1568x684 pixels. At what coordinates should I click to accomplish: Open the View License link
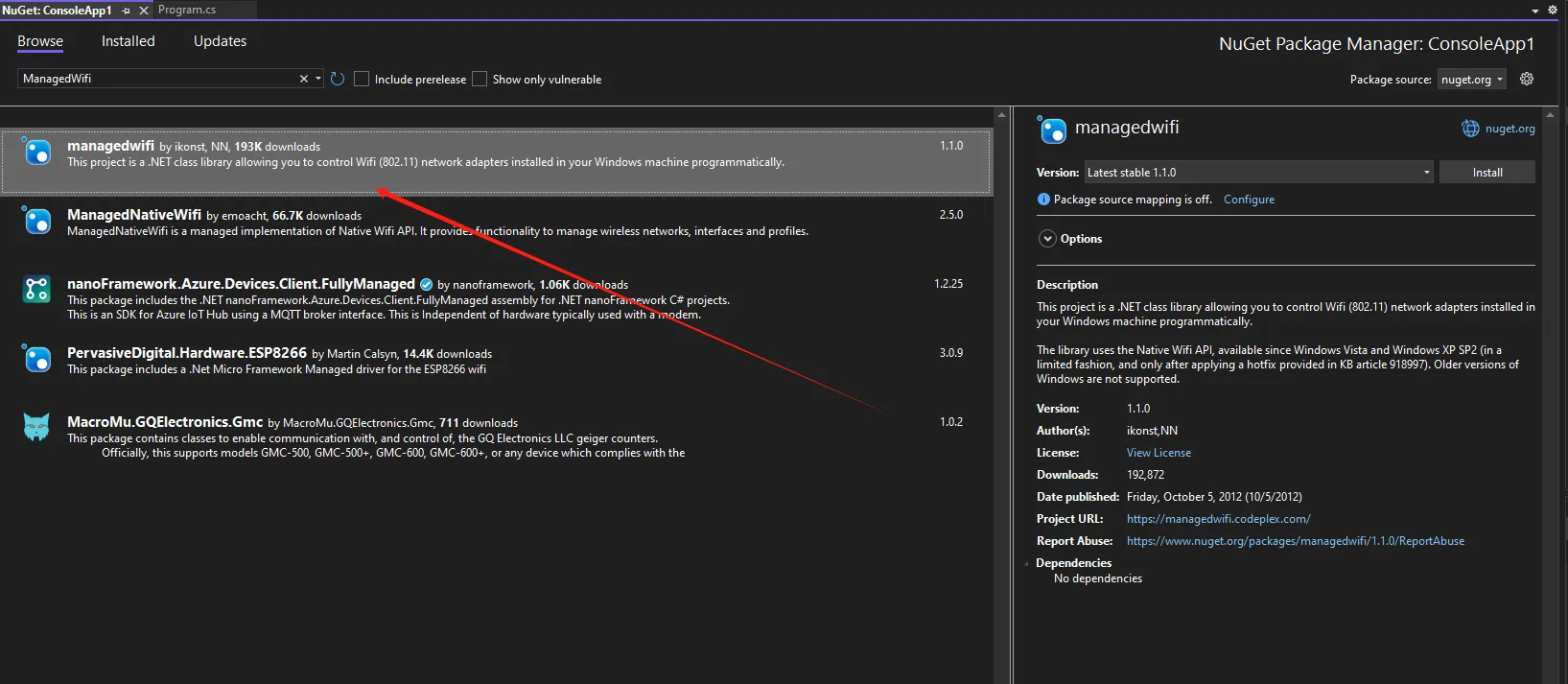(x=1158, y=453)
